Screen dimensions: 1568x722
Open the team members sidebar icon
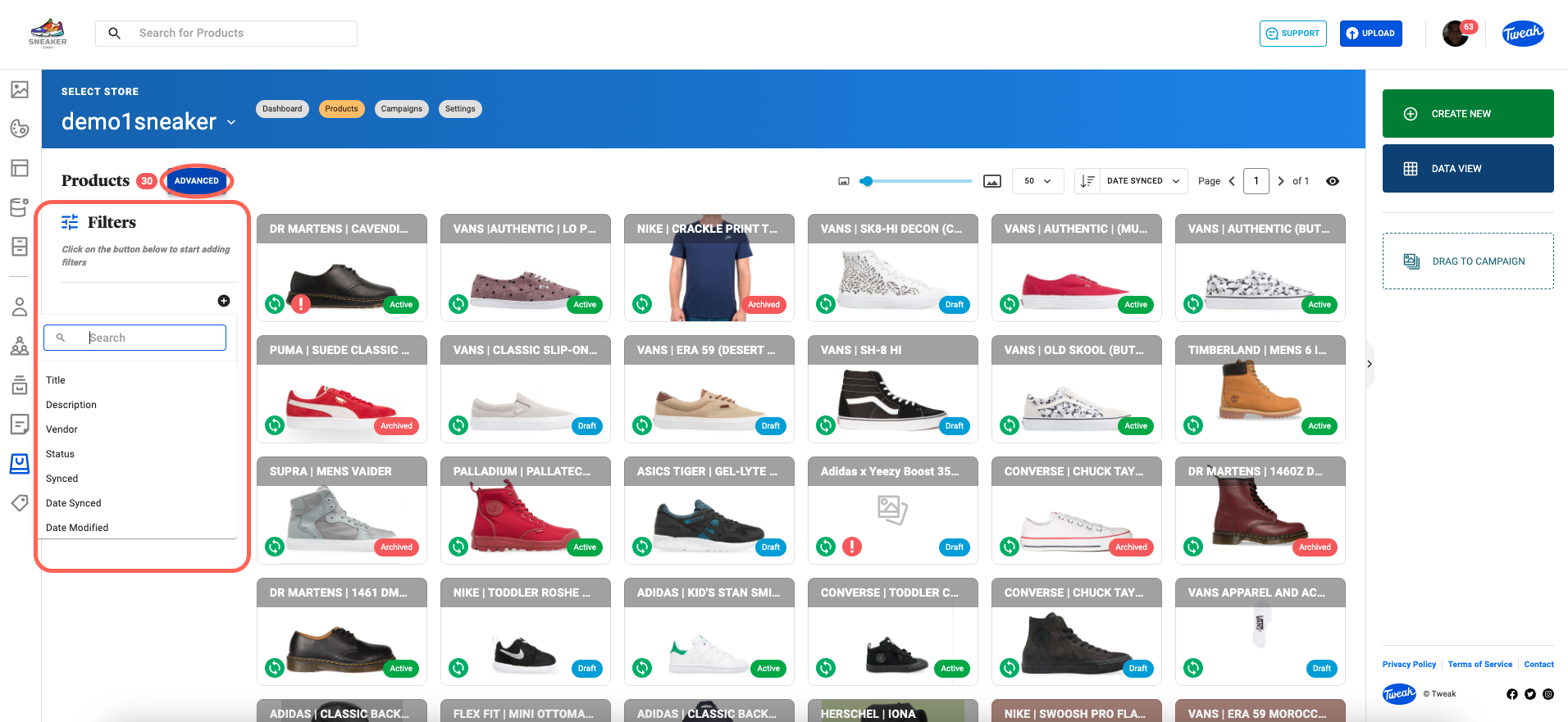pyautogui.click(x=20, y=346)
